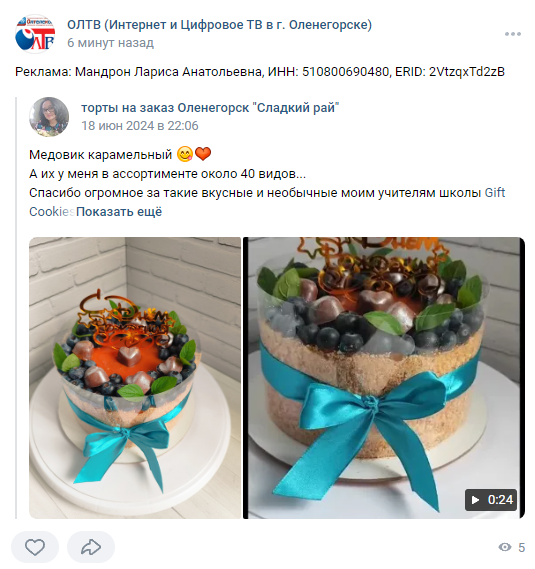Image resolution: width=535 pixels, height=569 pixels.
Task: Like the post with the heart icon
Action: tap(35, 547)
